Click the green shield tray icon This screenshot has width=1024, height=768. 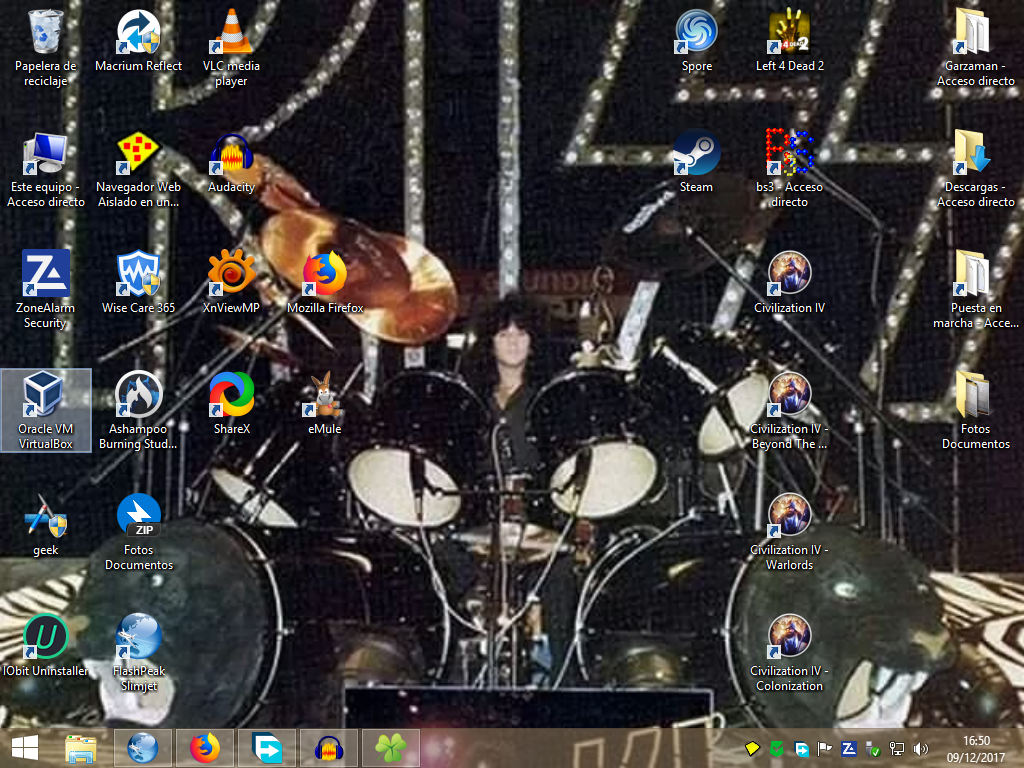pos(776,748)
